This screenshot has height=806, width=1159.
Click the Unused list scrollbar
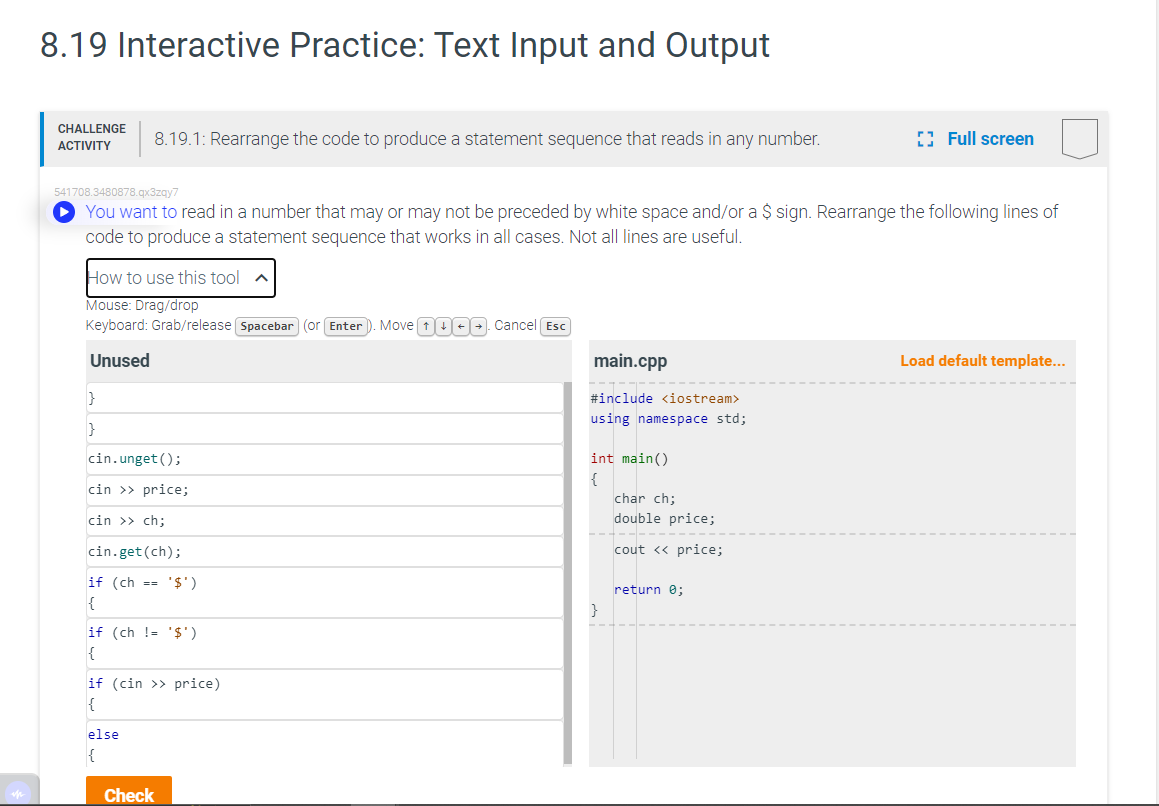tap(568, 573)
